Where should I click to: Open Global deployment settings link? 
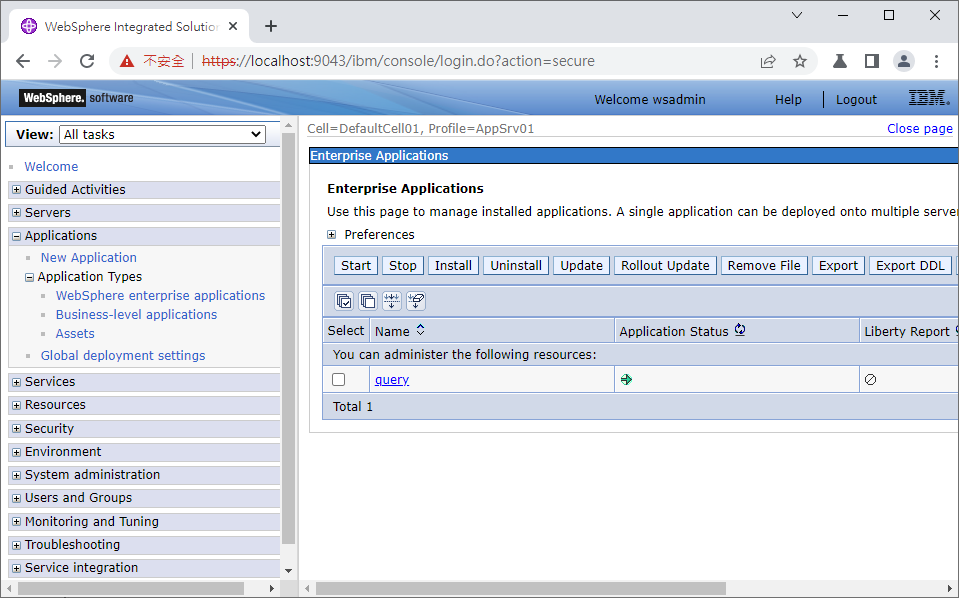coord(123,355)
